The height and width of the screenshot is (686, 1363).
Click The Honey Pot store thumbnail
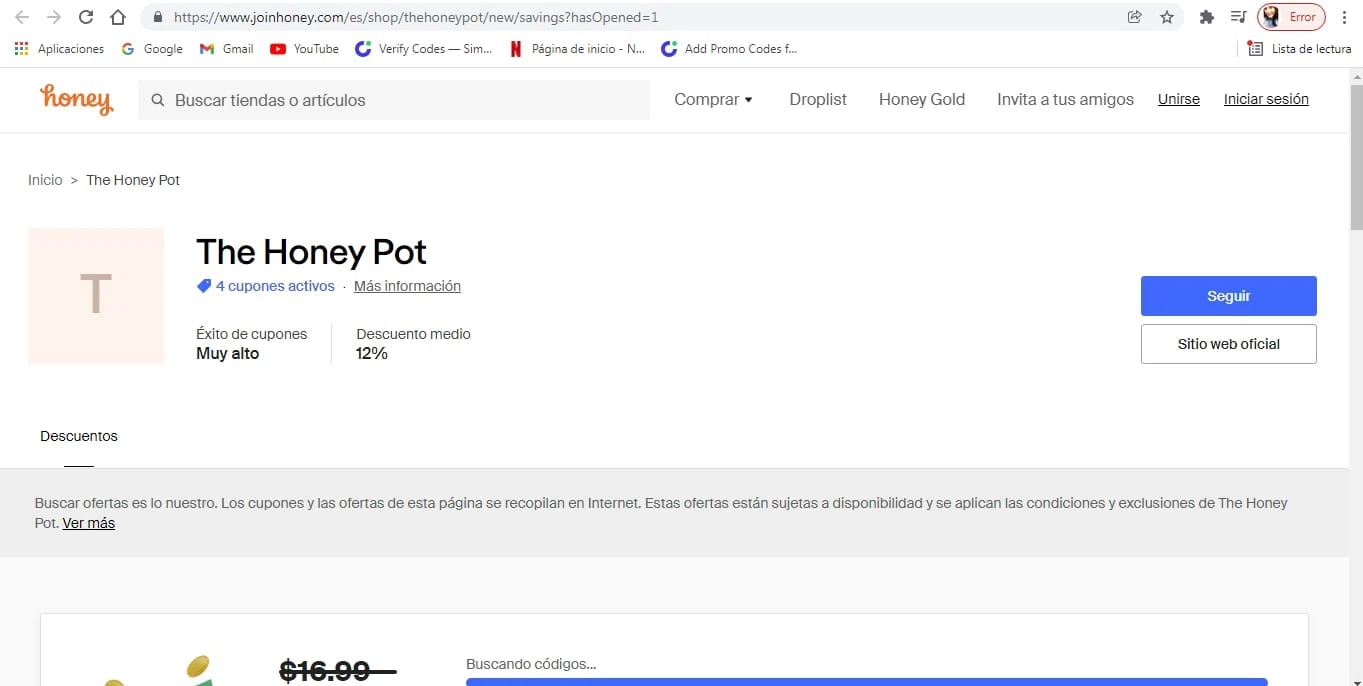coord(96,296)
